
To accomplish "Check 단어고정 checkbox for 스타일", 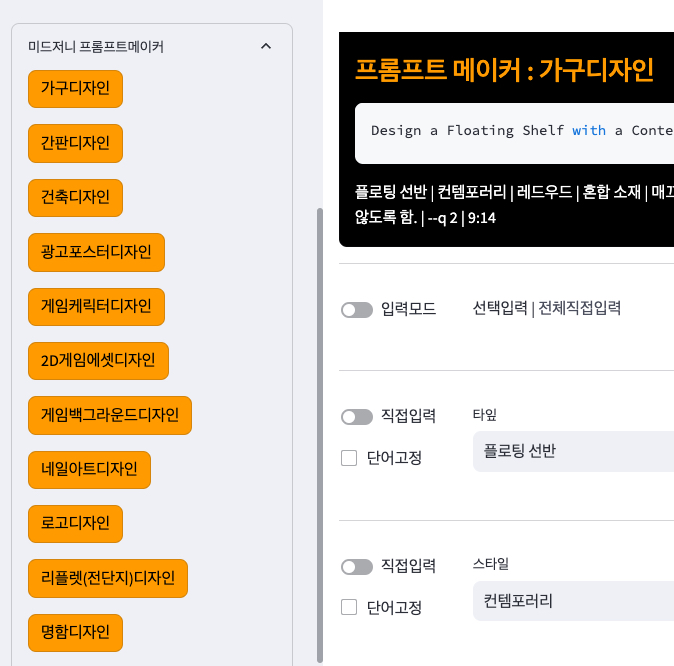I will (349, 607).
